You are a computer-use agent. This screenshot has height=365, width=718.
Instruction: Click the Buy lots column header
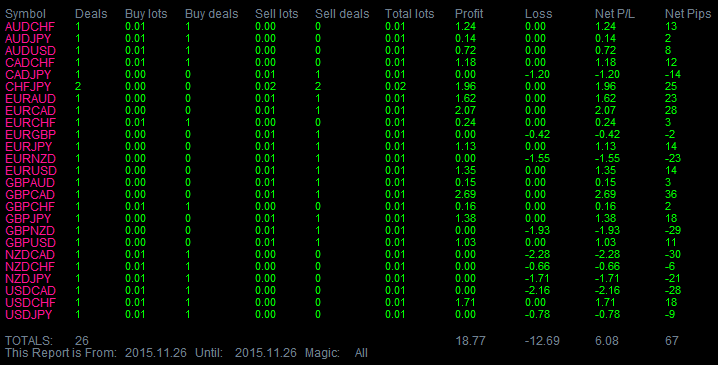pos(146,15)
